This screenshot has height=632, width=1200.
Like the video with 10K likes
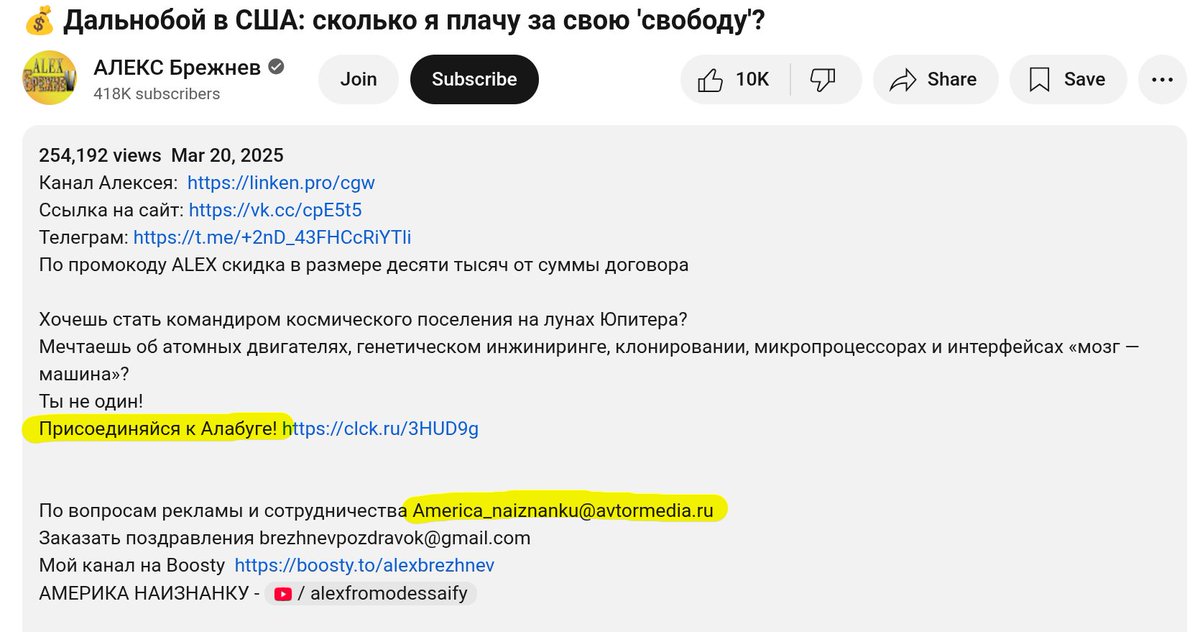click(736, 79)
